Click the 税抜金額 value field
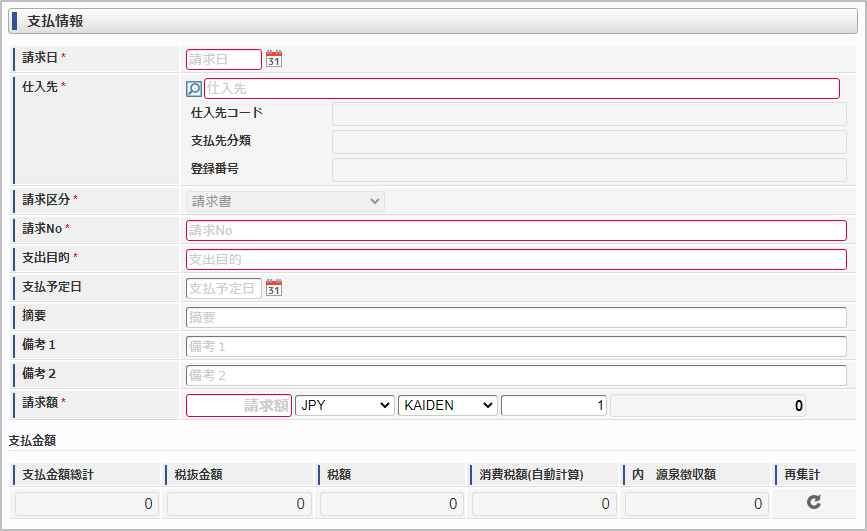This screenshot has height=531, width=867. [x=239, y=504]
